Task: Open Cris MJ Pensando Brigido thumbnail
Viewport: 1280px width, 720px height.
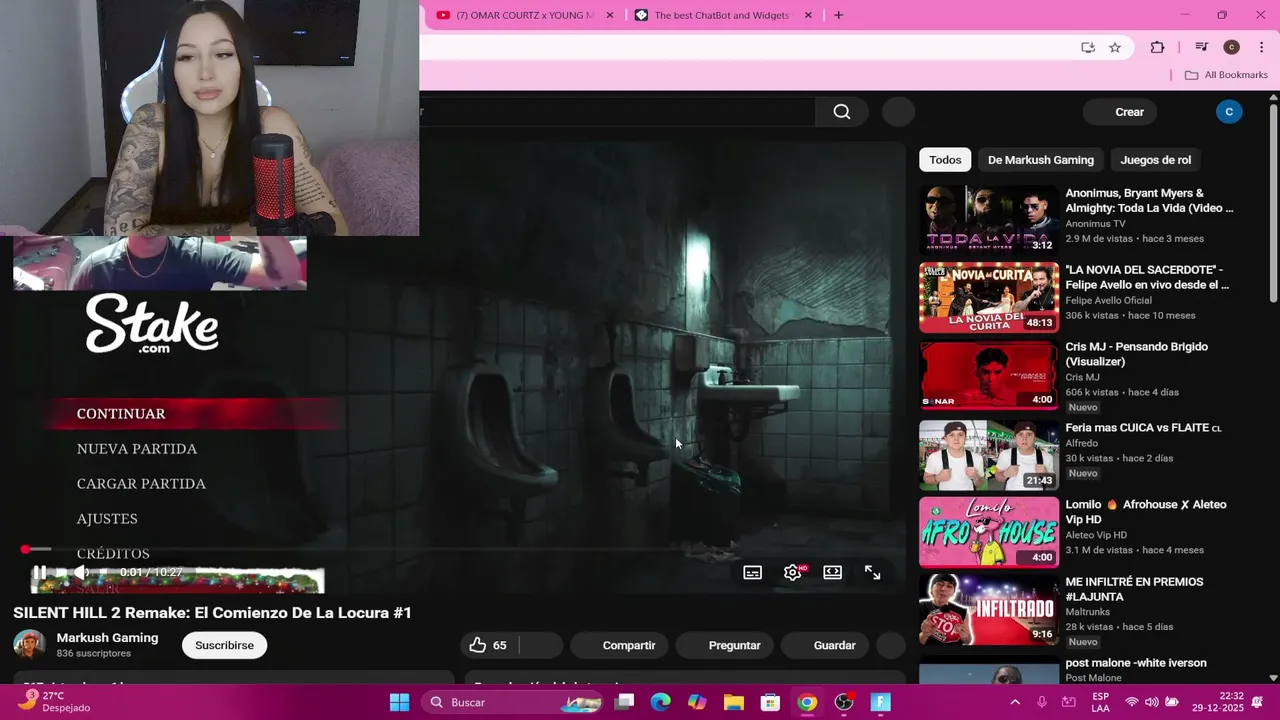Action: pos(989,374)
